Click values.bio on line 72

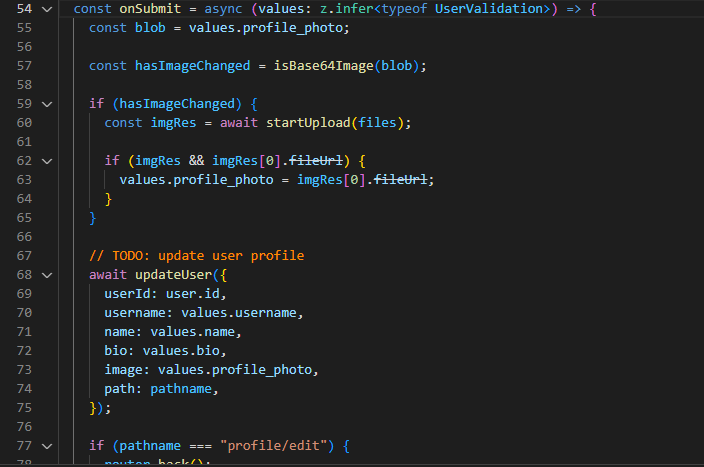[181, 350]
